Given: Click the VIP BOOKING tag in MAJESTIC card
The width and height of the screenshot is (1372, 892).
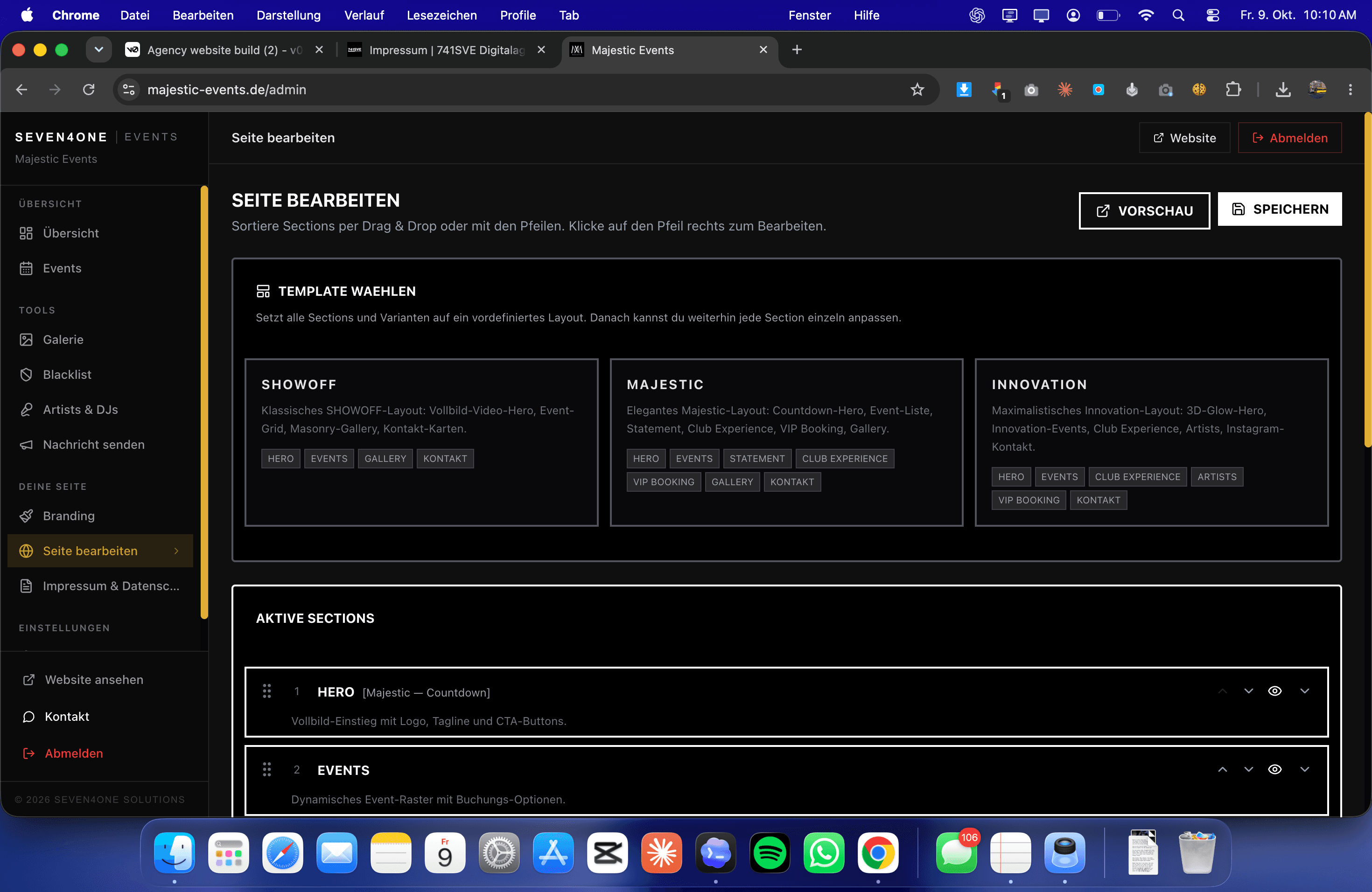Looking at the screenshot, I should (x=664, y=482).
